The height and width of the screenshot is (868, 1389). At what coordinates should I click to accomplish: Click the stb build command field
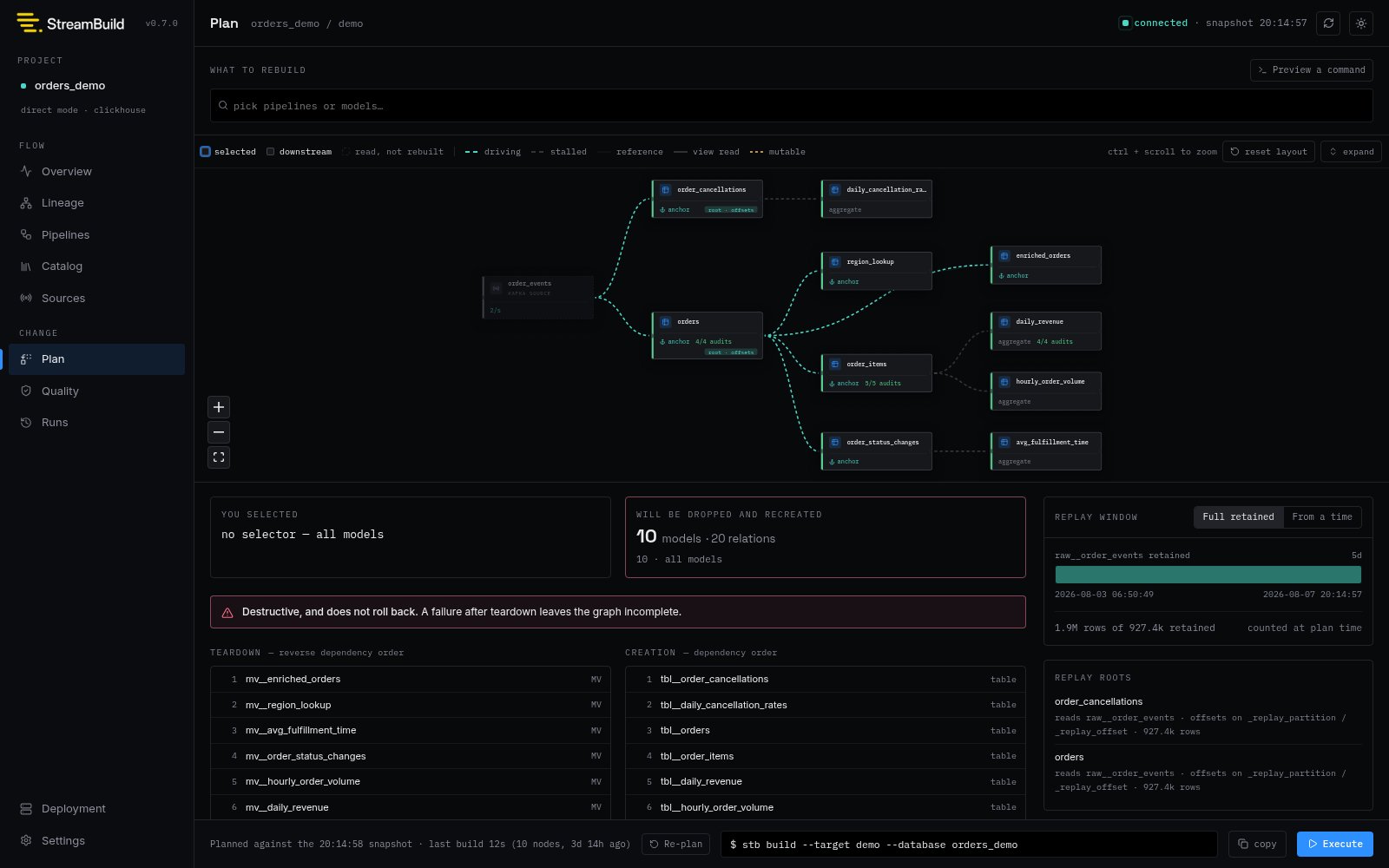[x=969, y=844]
